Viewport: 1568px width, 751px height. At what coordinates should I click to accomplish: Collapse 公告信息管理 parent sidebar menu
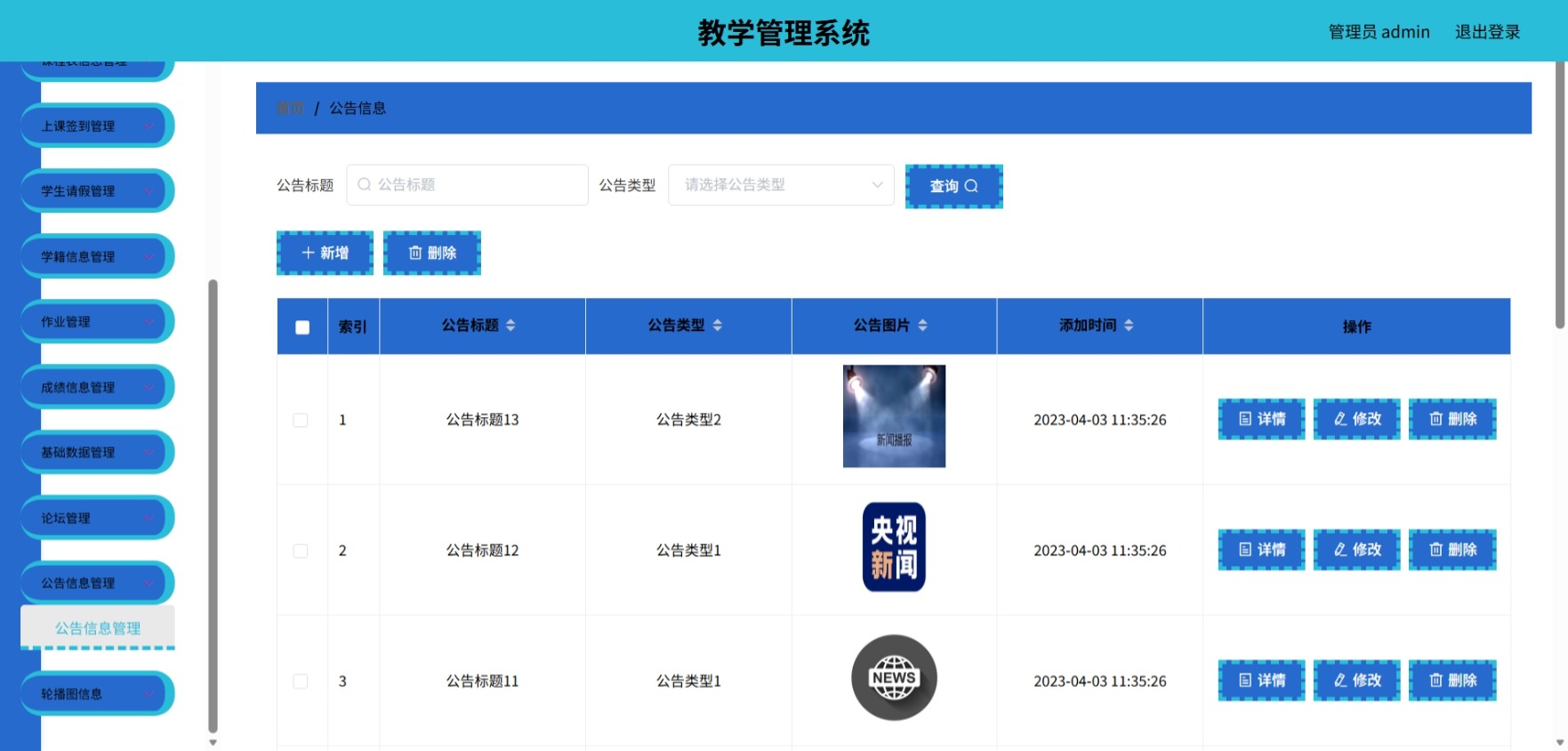pos(96,584)
